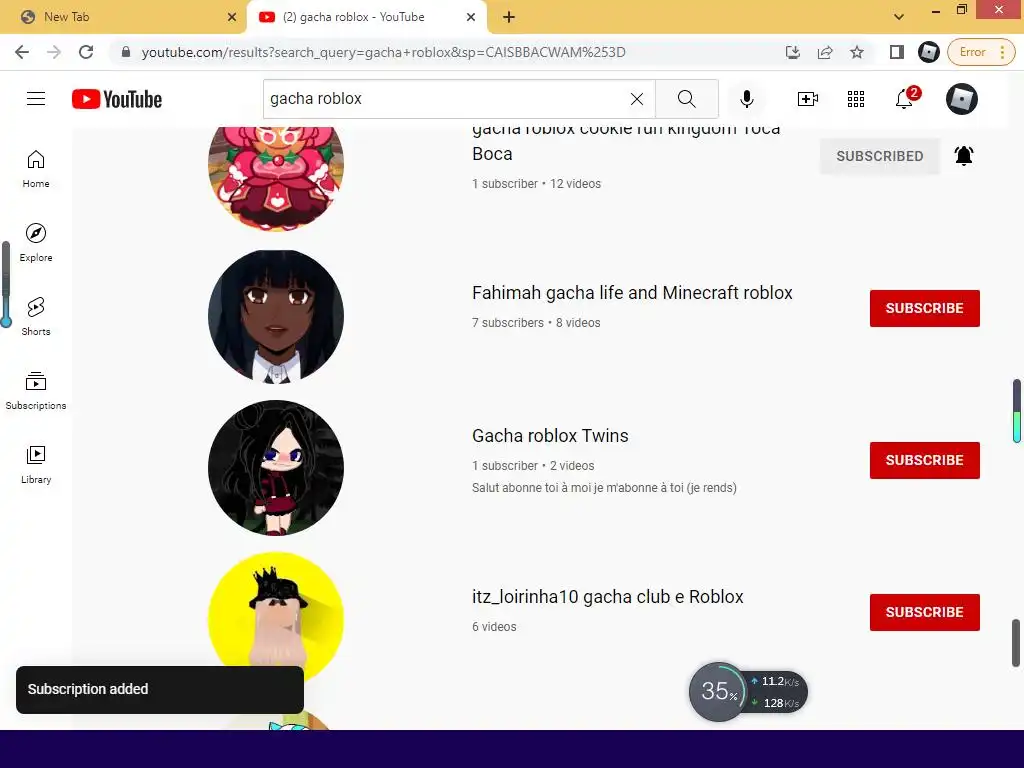Toggle the notification bell beside SUBSCRIBED
The height and width of the screenshot is (768, 1024).
[964, 155]
